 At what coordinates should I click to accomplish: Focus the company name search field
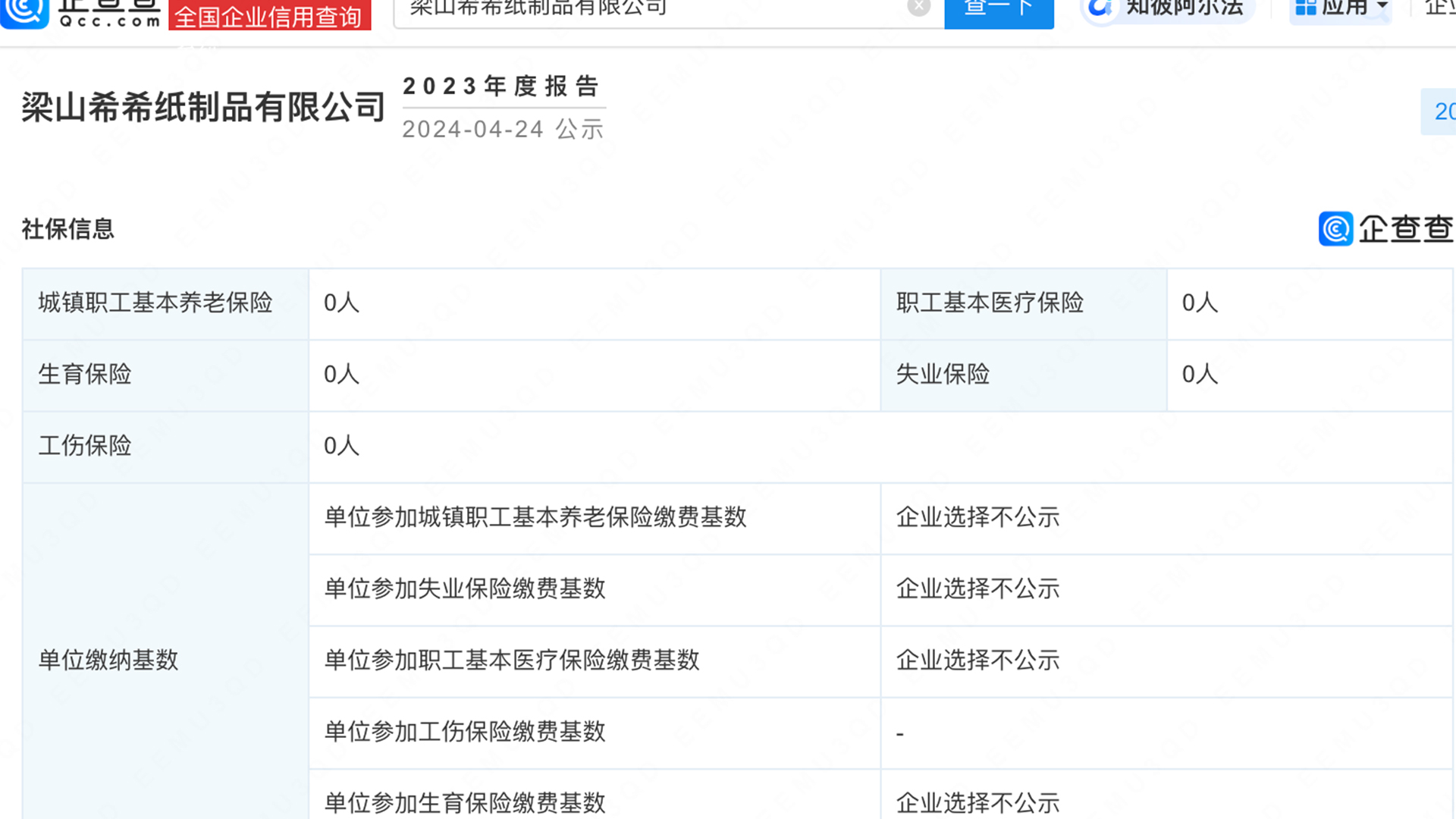click(x=669, y=13)
